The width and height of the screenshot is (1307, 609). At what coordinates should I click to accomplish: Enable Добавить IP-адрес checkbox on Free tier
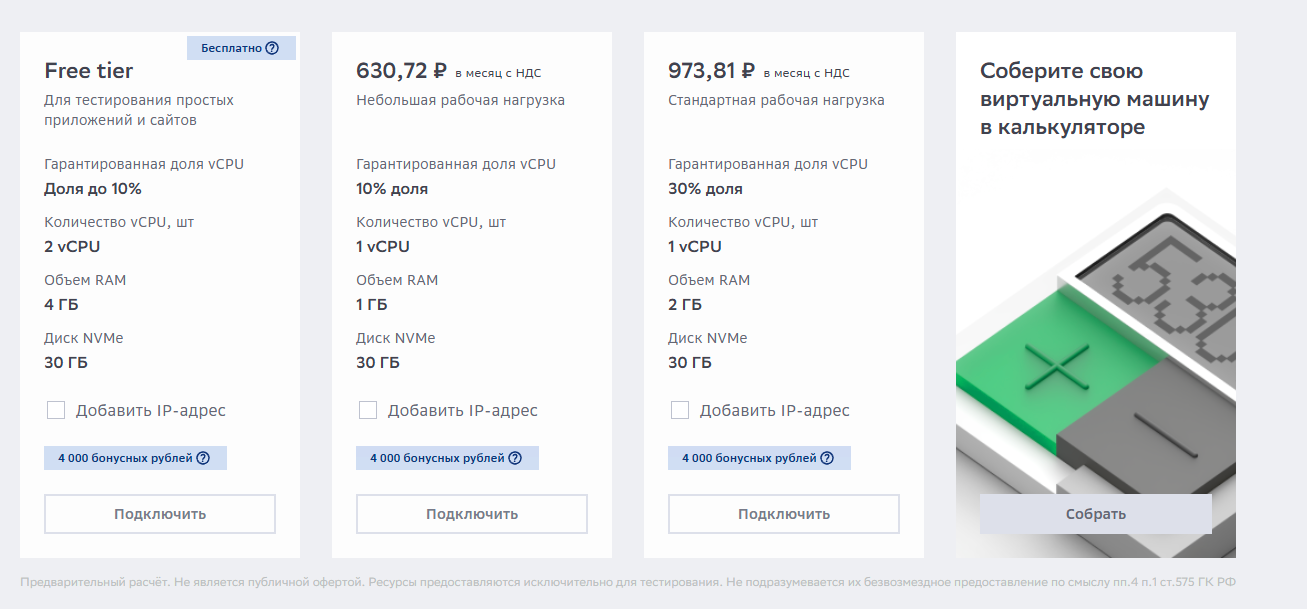pos(56,410)
